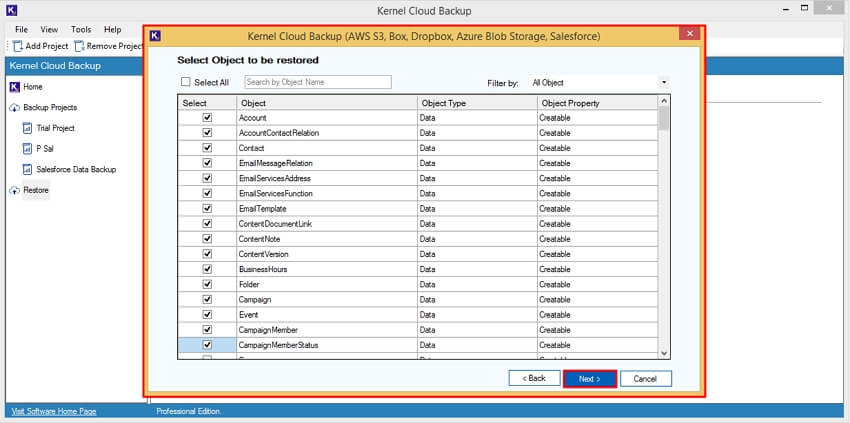The height and width of the screenshot is (423, 850).
Task: Uncheck the Event object checkbox
Action: pyautogui.click(x=207, y=315)
